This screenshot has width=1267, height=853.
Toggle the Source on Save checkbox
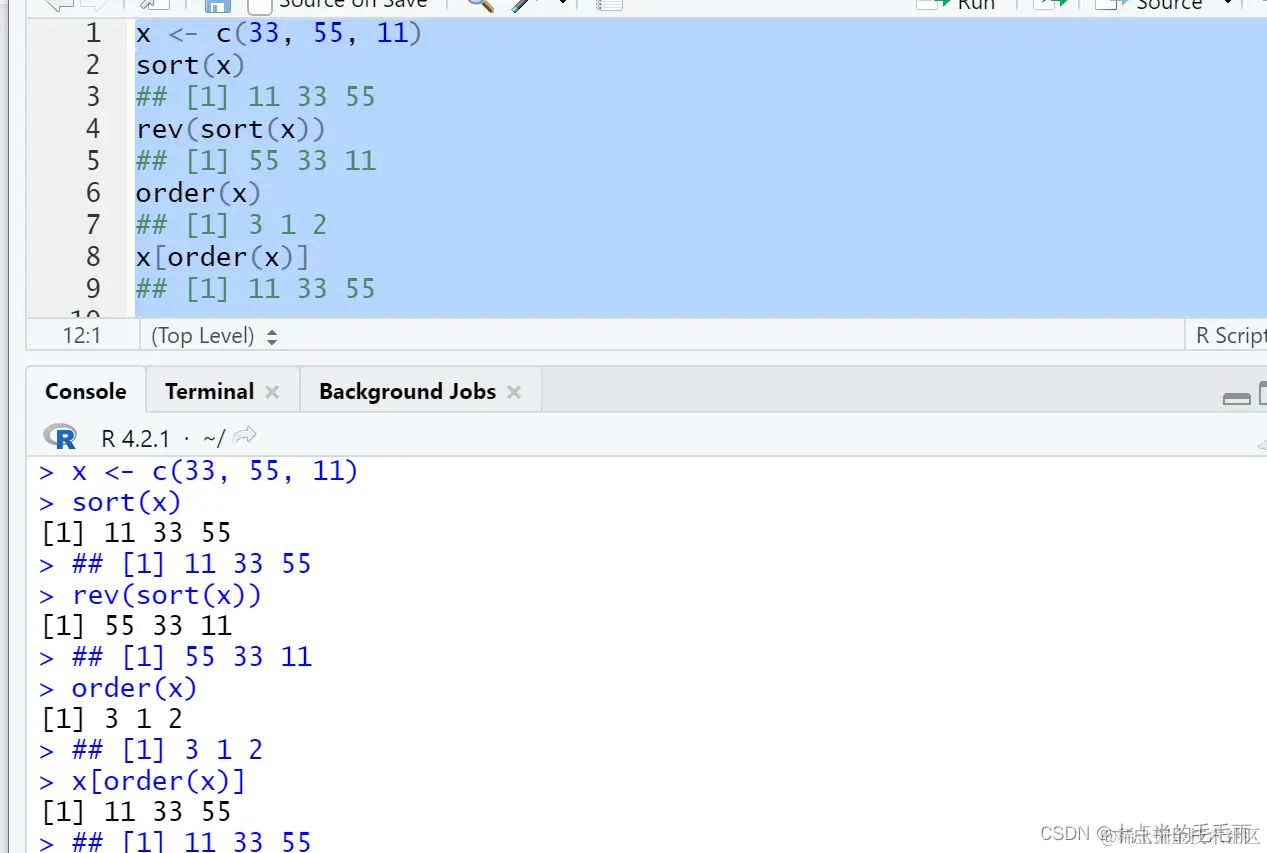pyautogui.click(x=259, y=5)
